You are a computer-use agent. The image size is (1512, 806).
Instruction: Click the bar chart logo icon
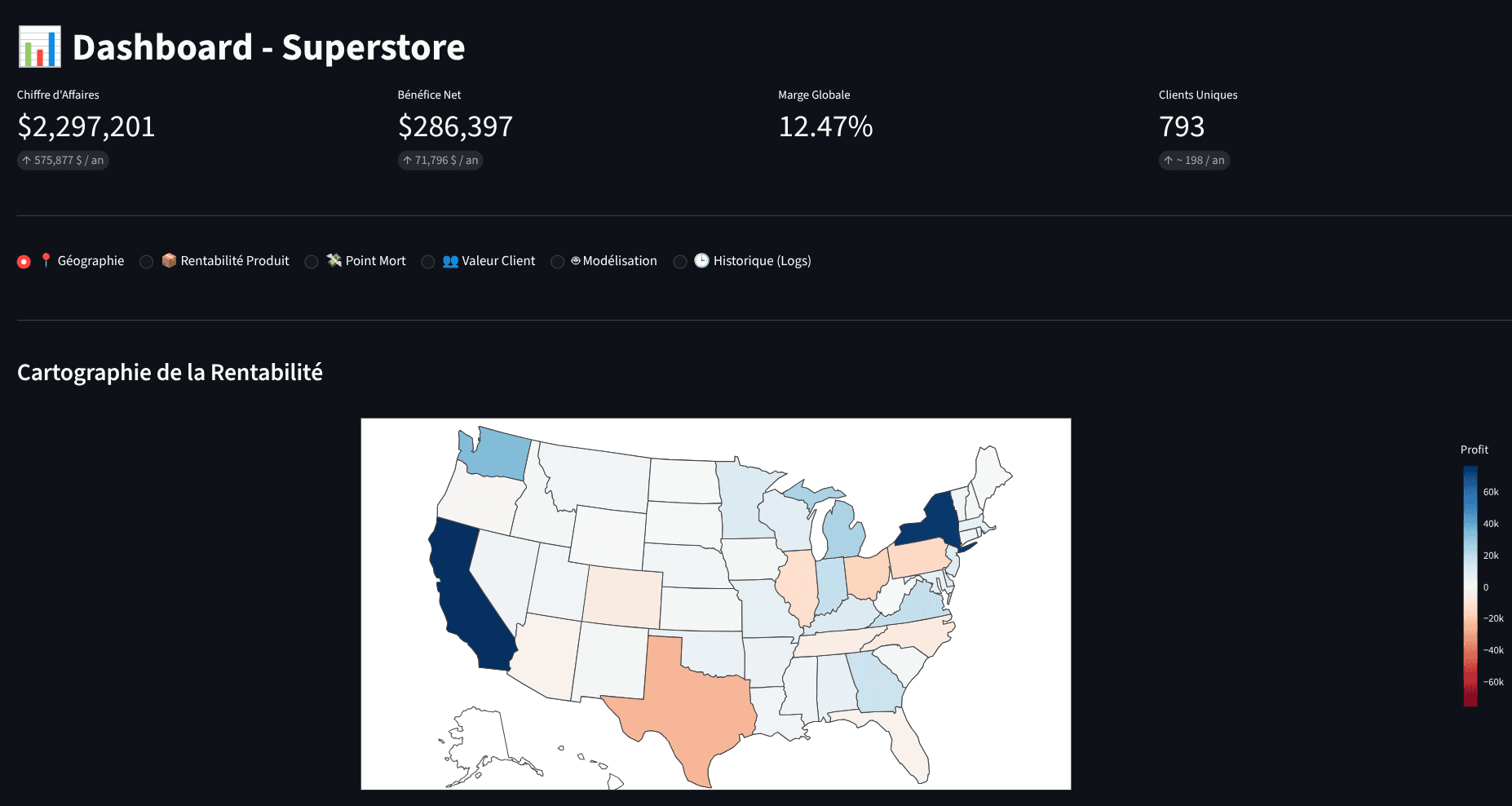tap(38, 46)
